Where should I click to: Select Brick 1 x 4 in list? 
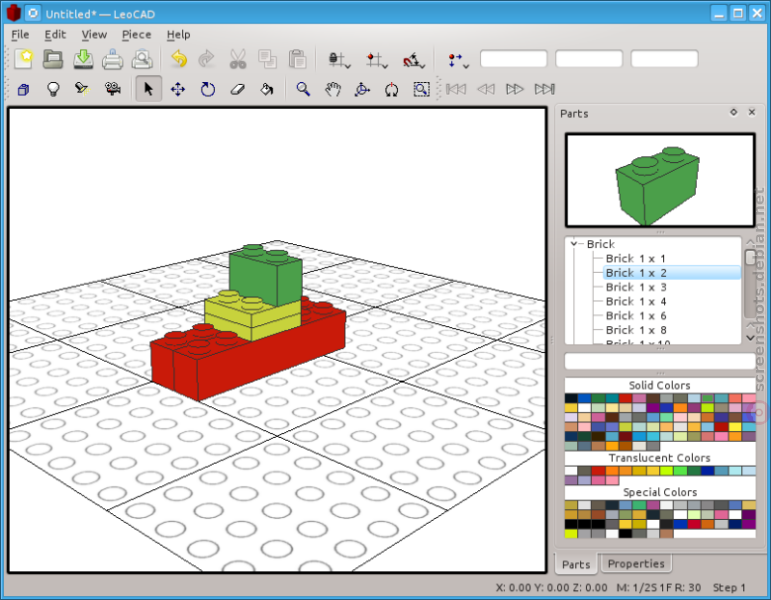[x=636, y=301]
